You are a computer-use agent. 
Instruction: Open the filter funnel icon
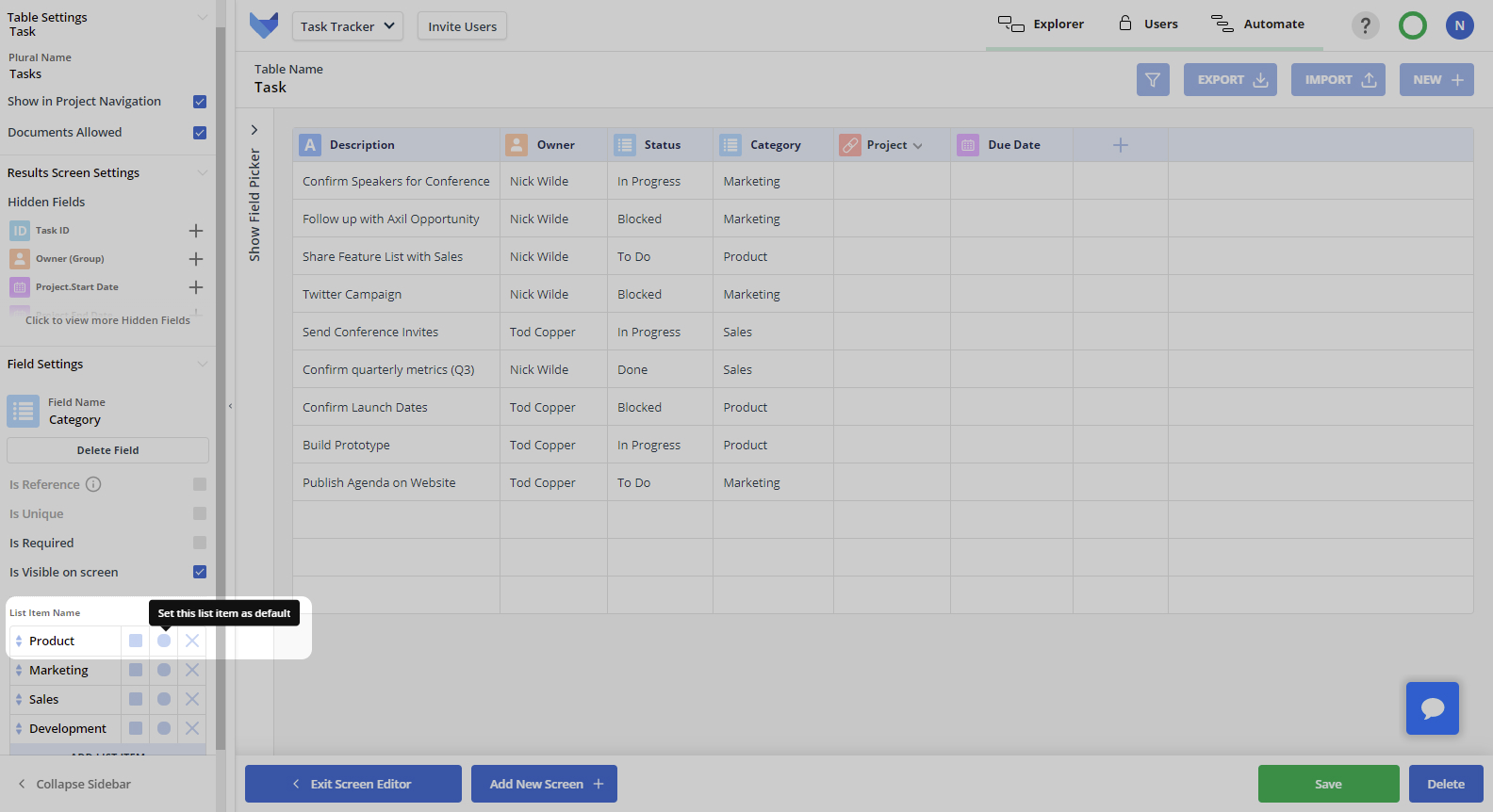[1153, 80]
